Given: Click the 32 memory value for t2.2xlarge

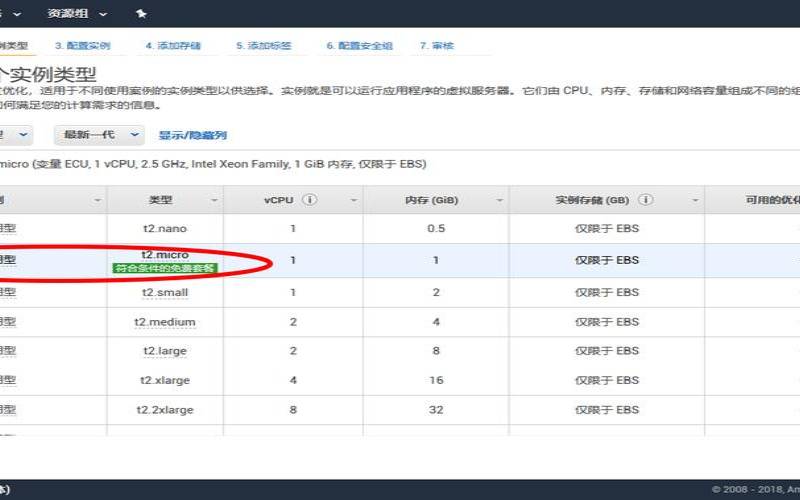Looking at the screenshot, I should coord(436,410).
